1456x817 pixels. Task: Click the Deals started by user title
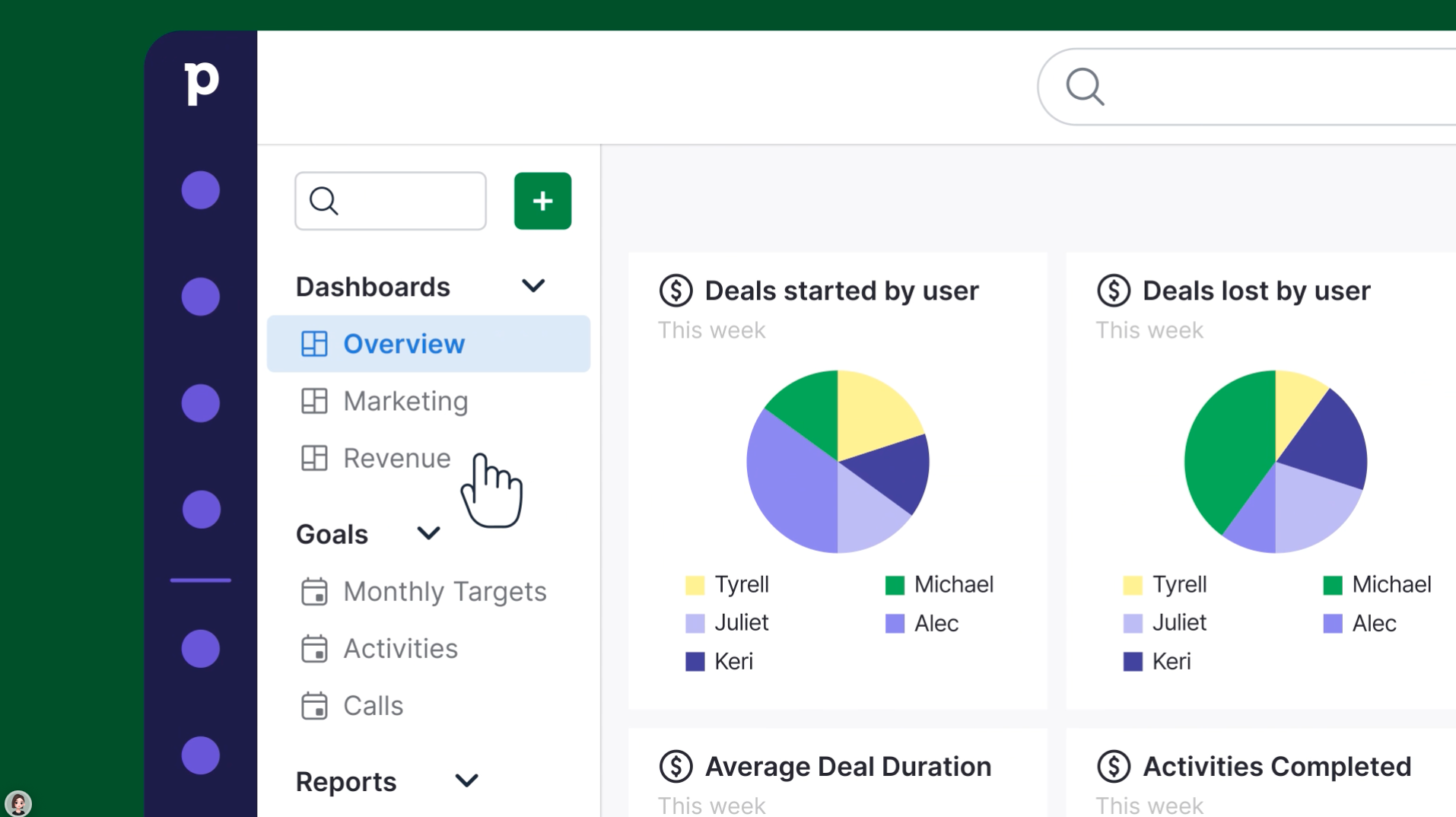click(x=841, y=291)
